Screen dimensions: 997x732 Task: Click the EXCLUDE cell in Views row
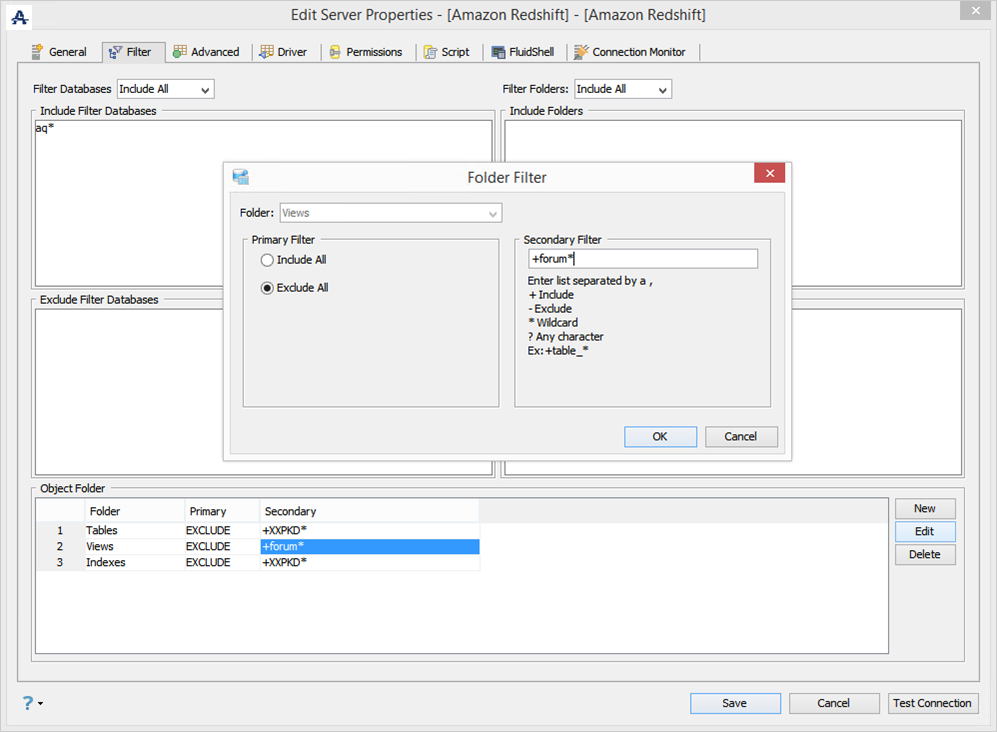222,546
